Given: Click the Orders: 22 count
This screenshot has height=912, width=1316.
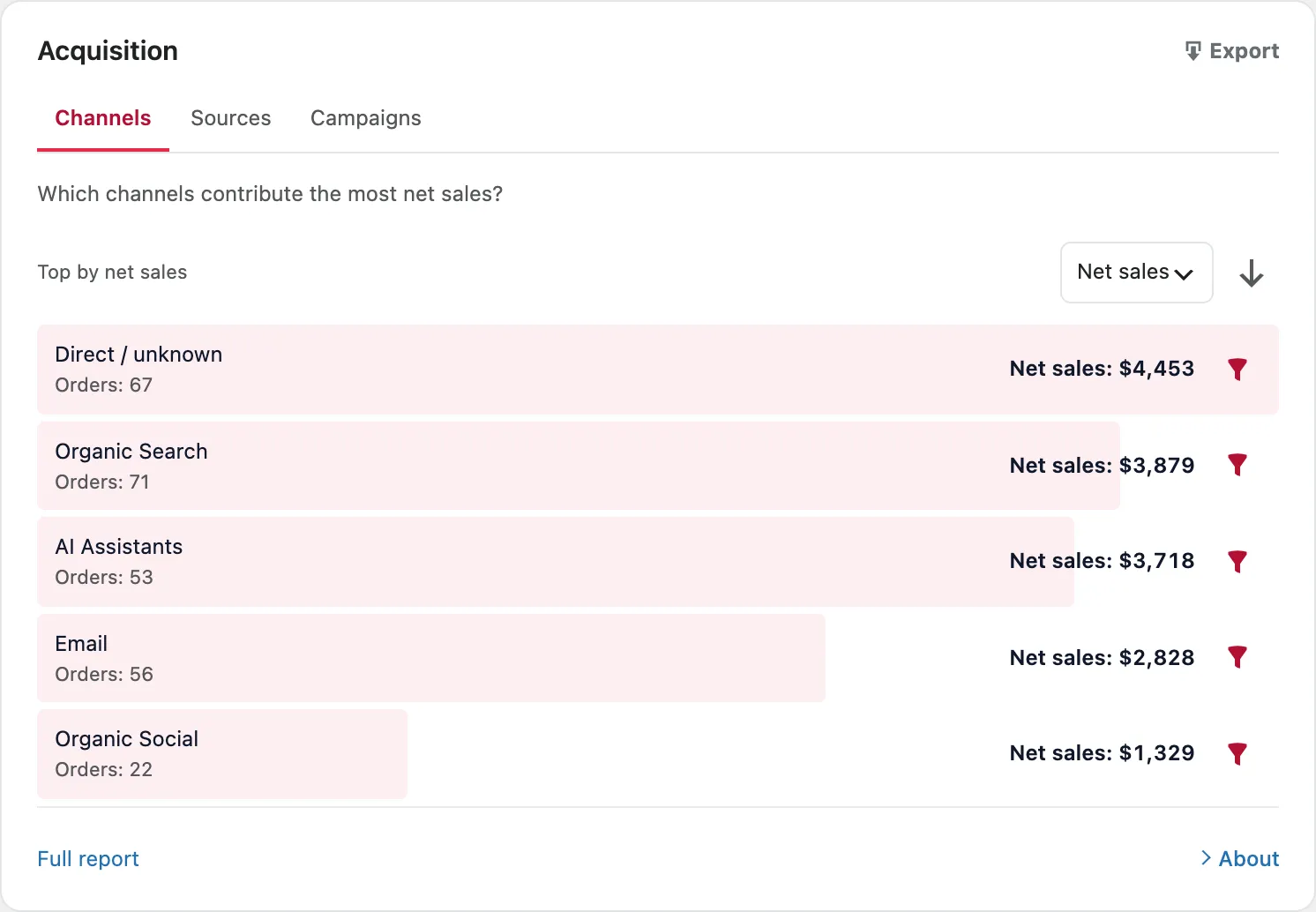Looking at the screenshot, I should point(103,769).
